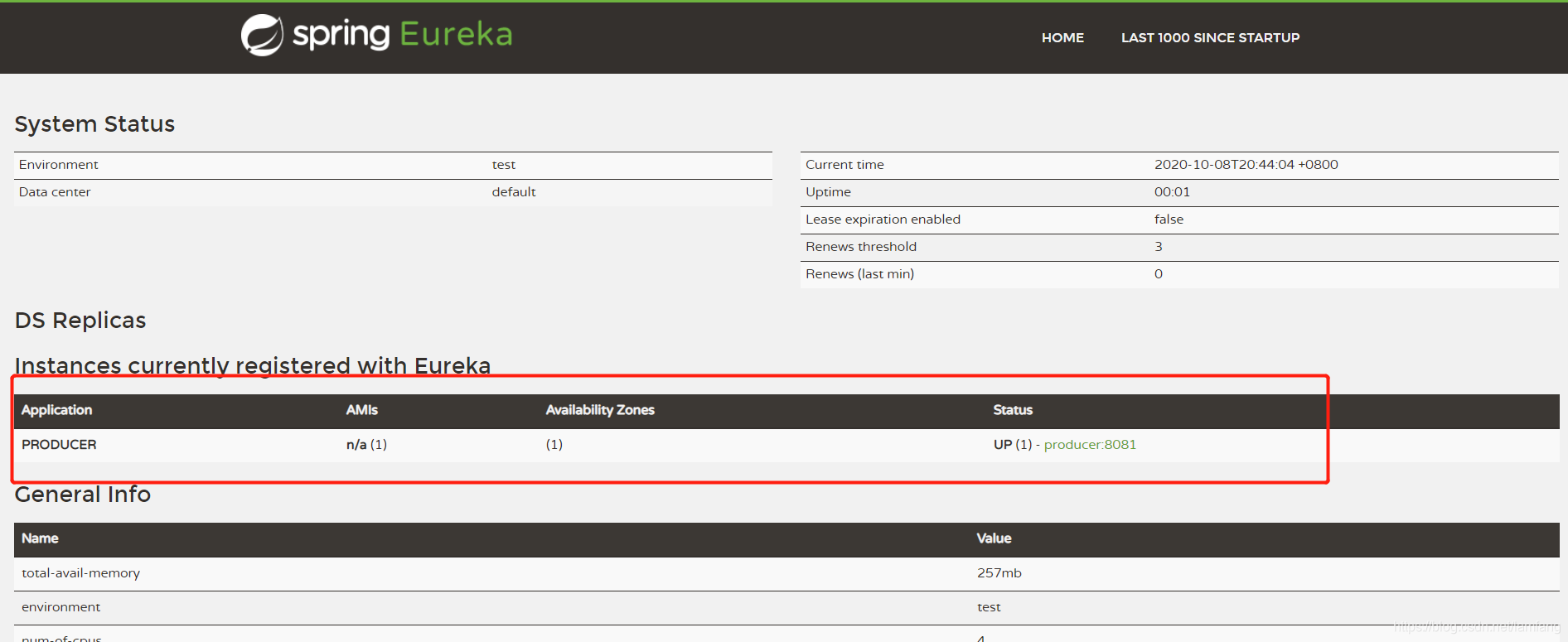
Task: Click 'Instances currently registered with Eureka' heading
Action: coord(253,365)
